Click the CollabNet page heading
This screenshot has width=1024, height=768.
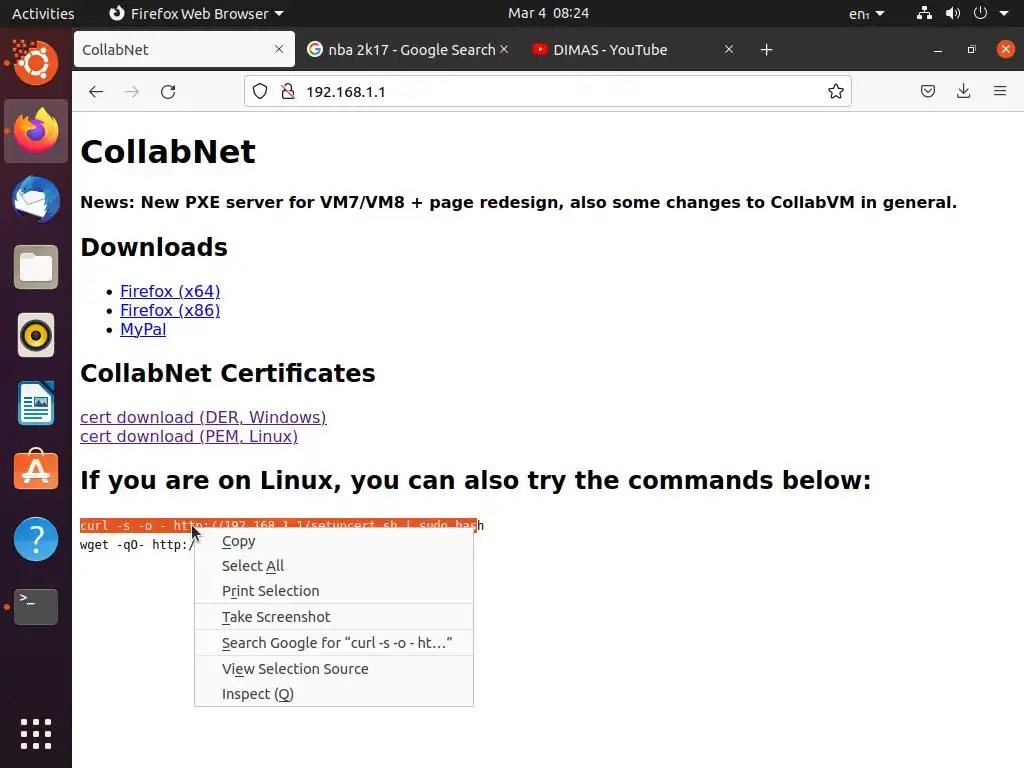point(168,152)
